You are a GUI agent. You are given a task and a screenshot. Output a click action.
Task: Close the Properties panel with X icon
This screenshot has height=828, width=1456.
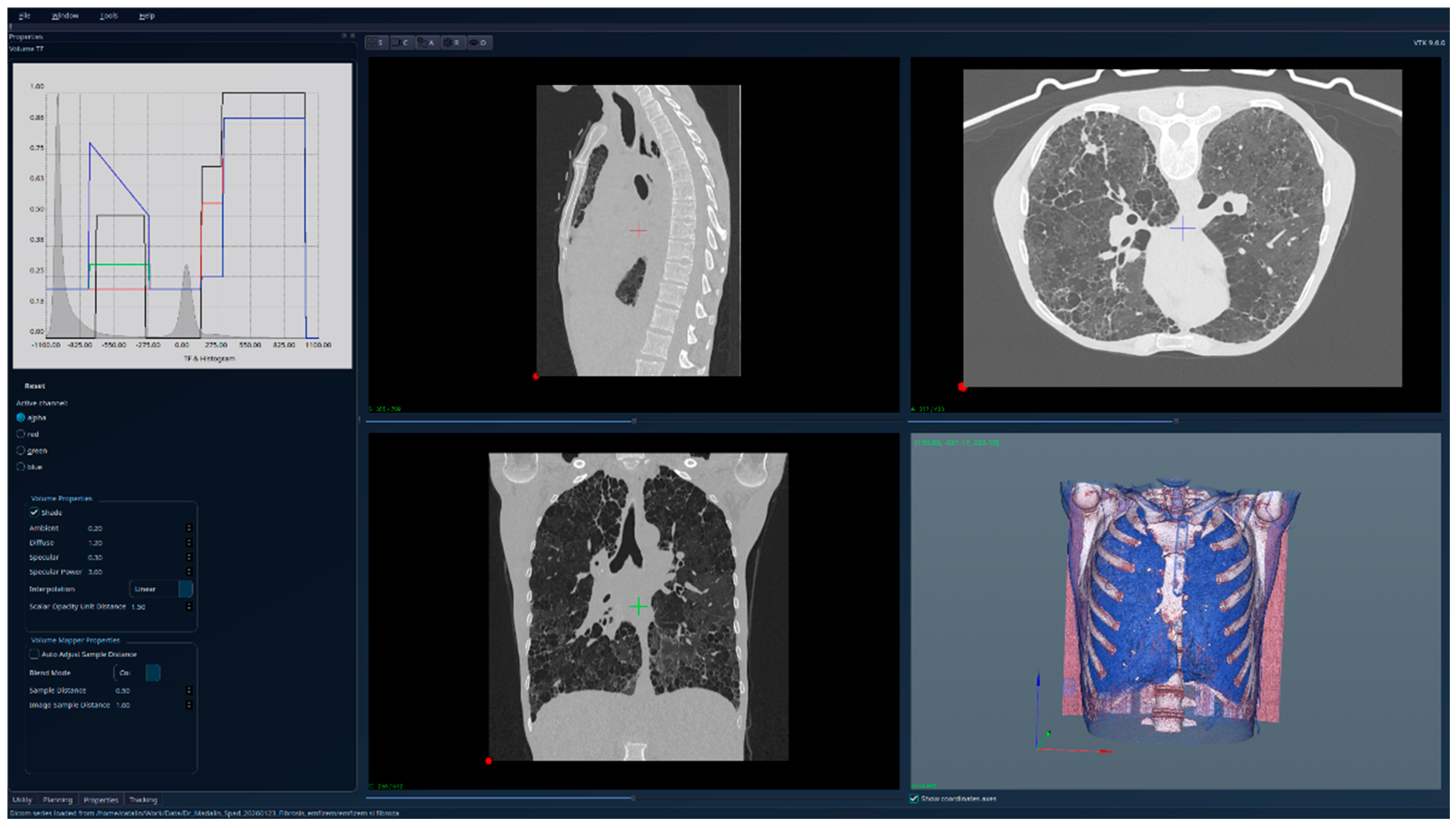click(353, 36)
